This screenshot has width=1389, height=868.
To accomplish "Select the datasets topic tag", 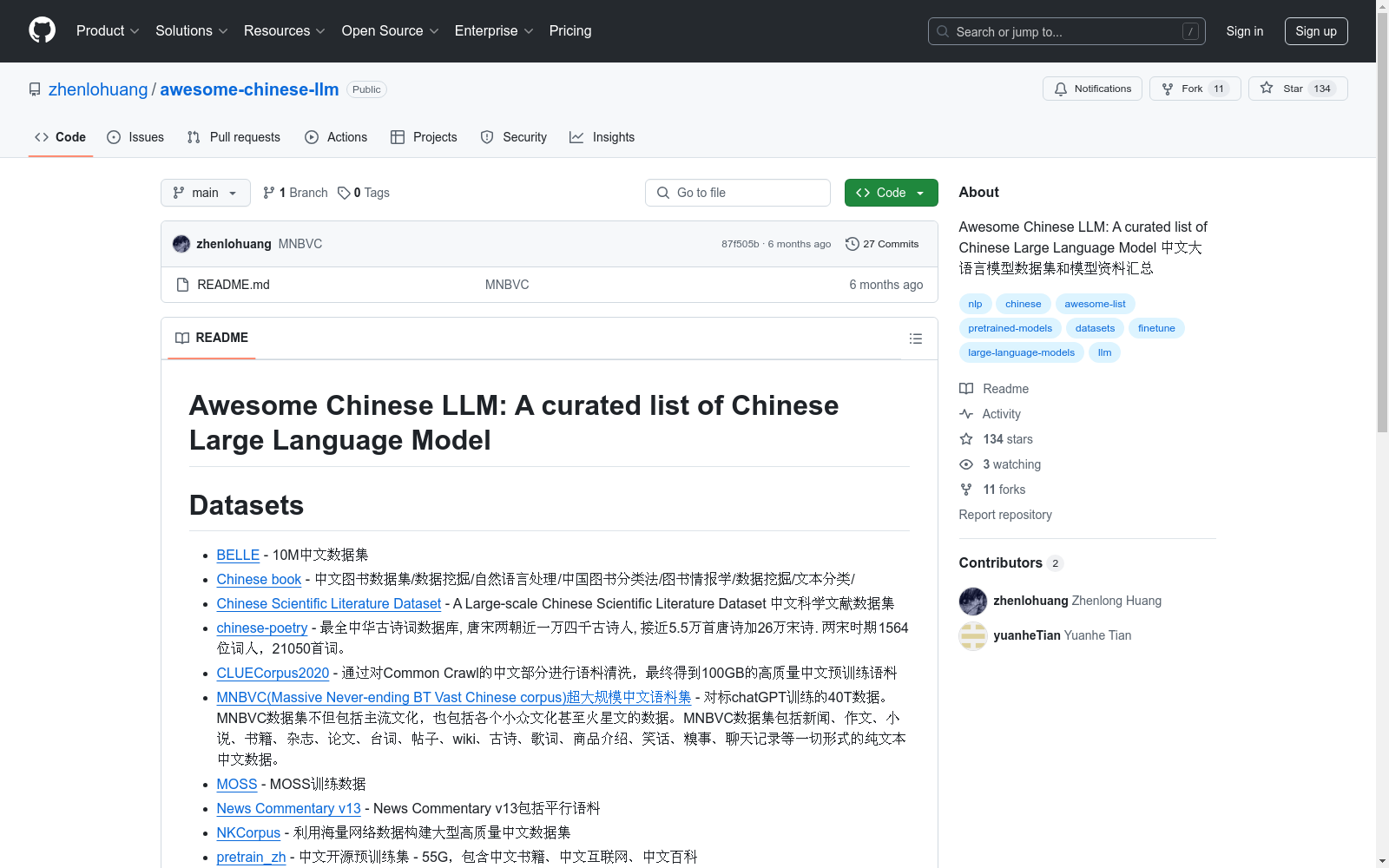I will tap(1095, 328).
